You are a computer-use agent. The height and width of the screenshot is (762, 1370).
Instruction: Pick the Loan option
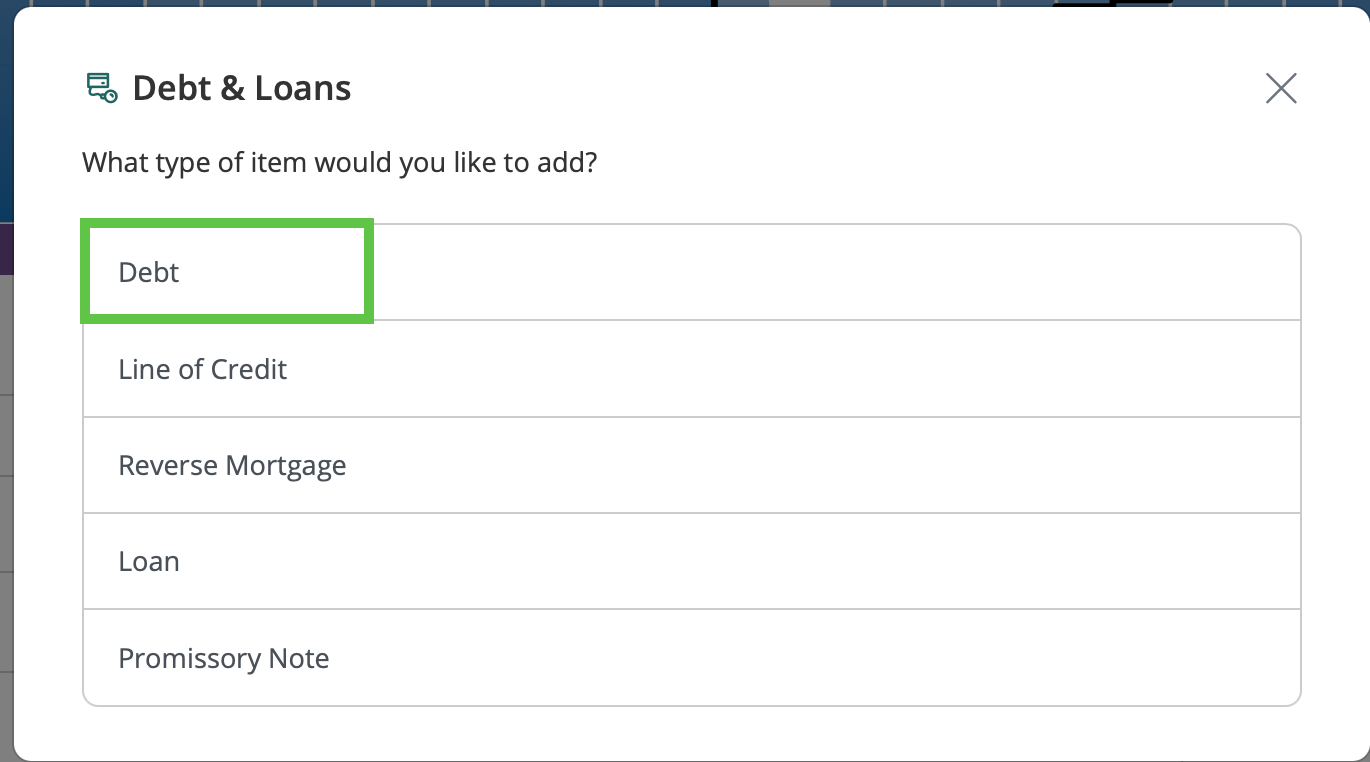(692, 561)
